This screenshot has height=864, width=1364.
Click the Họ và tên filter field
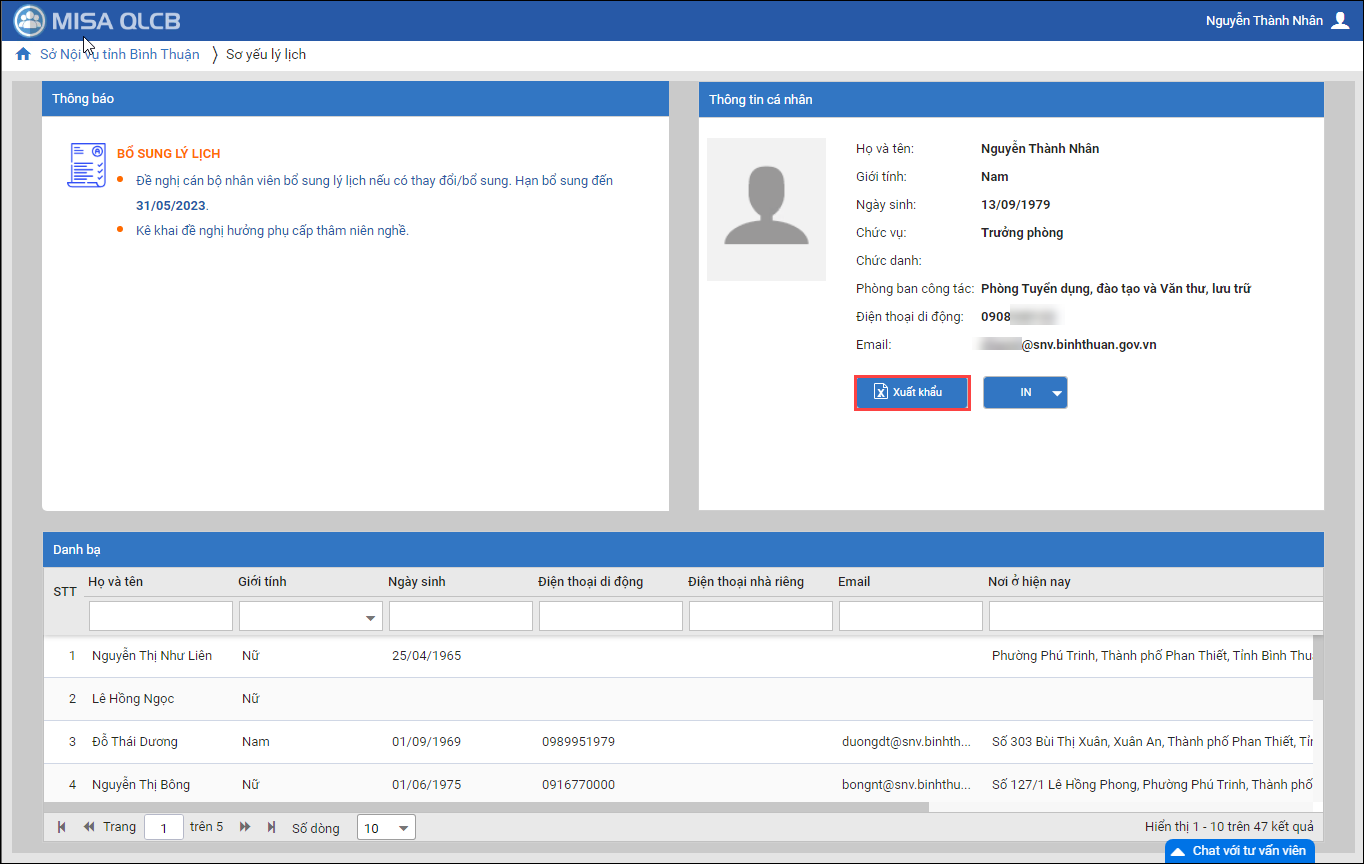point(160,616)
